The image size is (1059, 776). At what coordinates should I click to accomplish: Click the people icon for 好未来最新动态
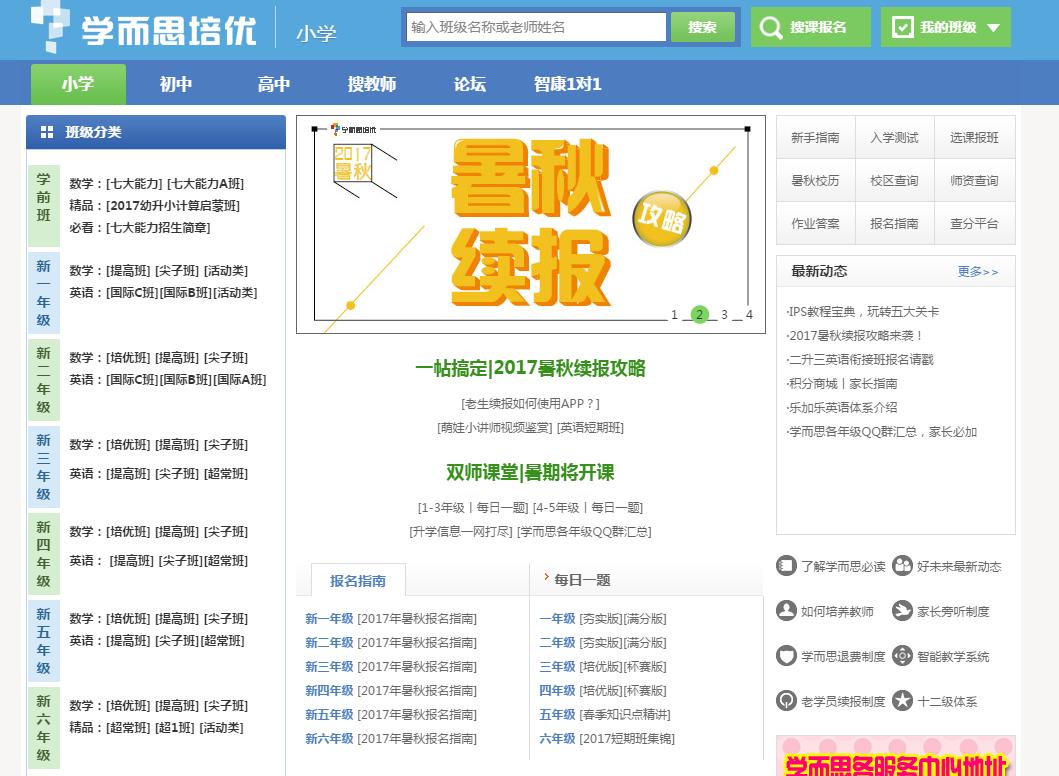904,566
